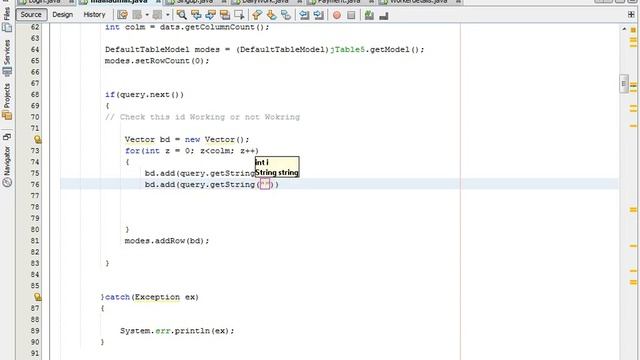Click the scrollbar up arrow
640x360 pixels.
tap(624, 29)
